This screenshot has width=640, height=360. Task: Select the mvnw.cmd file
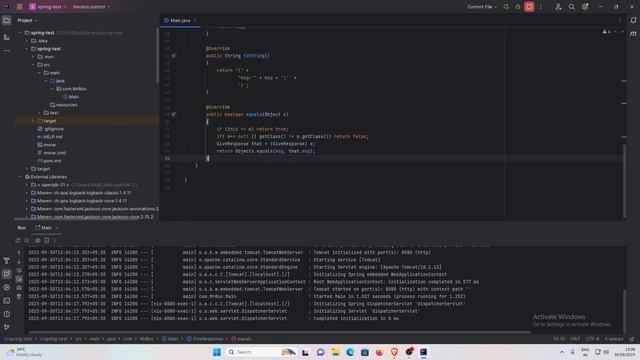click(x=51, y=153)
